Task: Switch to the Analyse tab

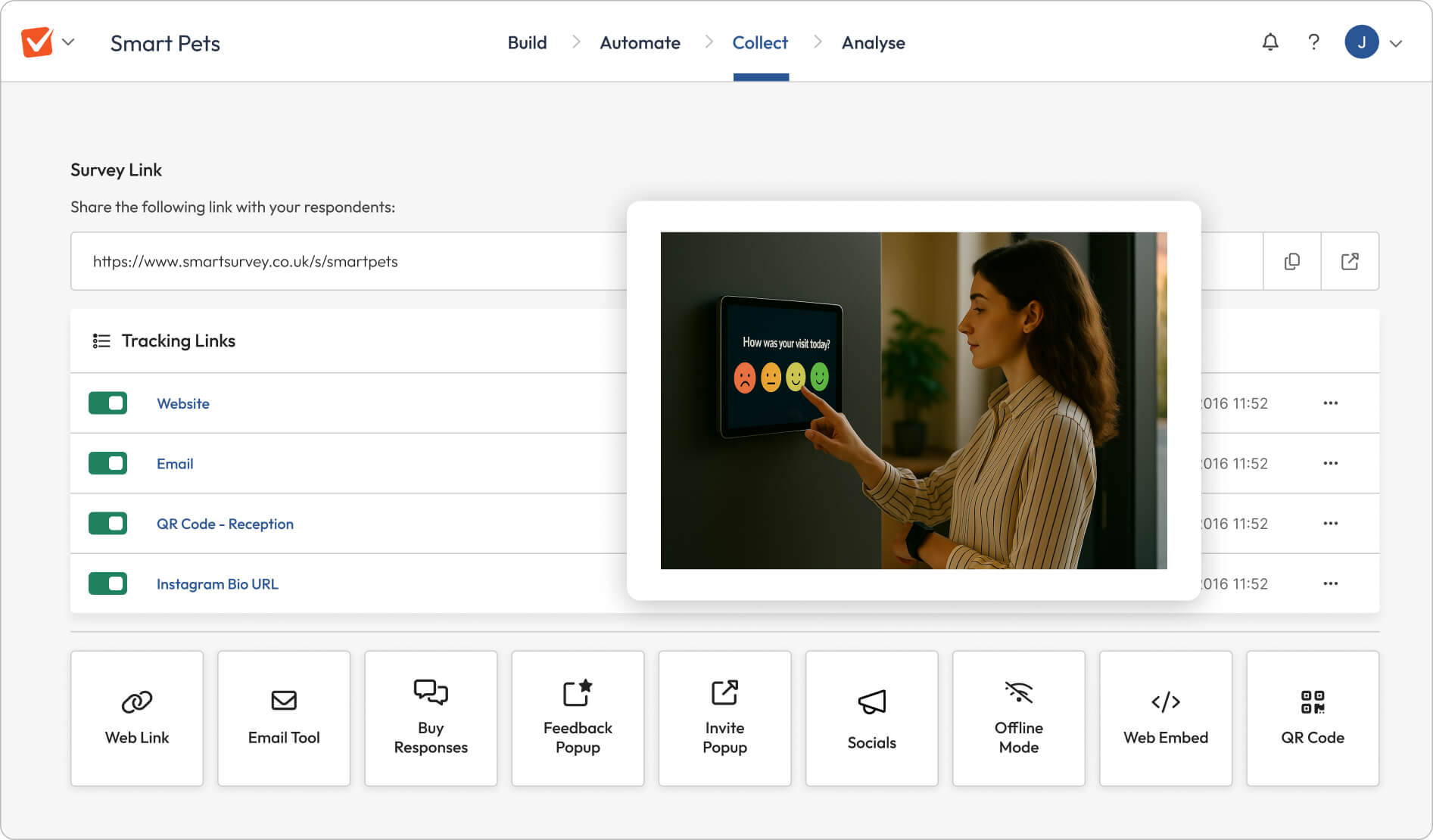Action: (873, 43)
